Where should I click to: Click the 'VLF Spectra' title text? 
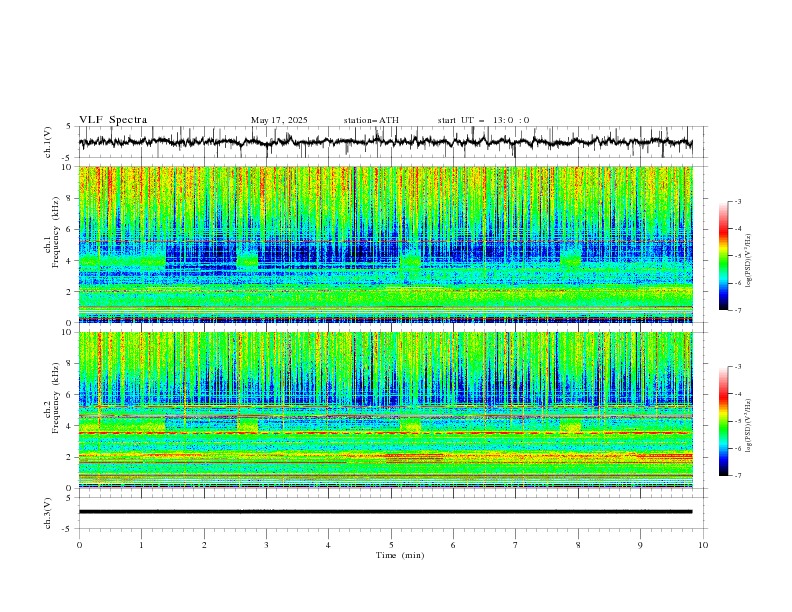(x=113, y=120)
